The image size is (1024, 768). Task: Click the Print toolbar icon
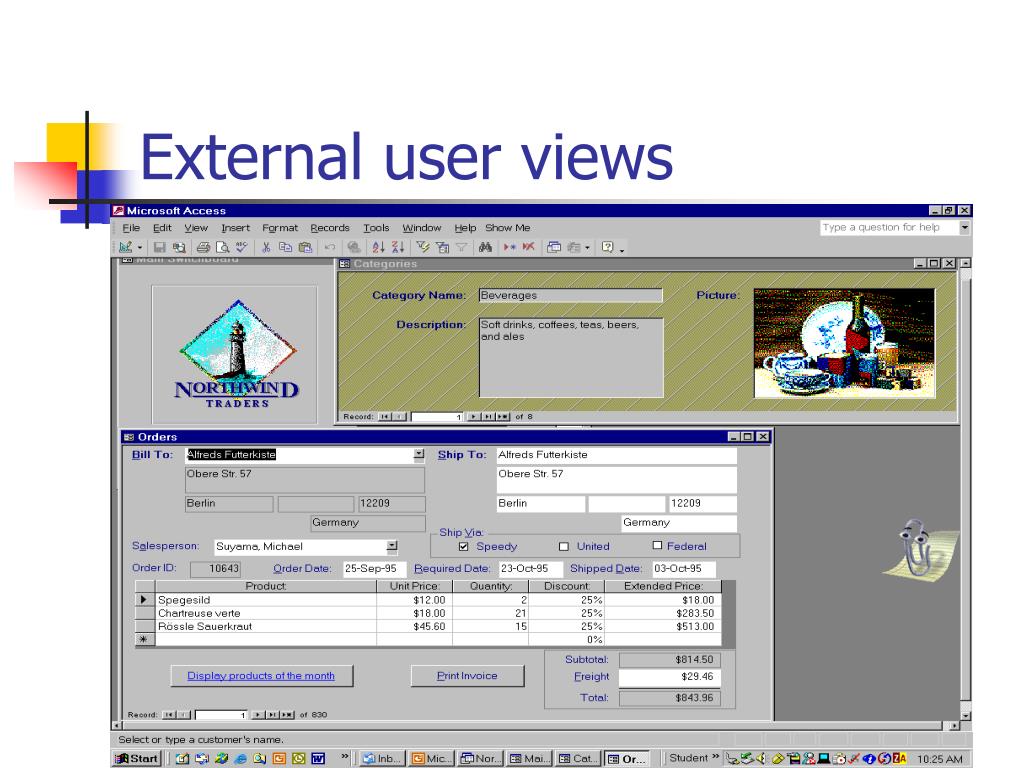click(x=203, y=248)
